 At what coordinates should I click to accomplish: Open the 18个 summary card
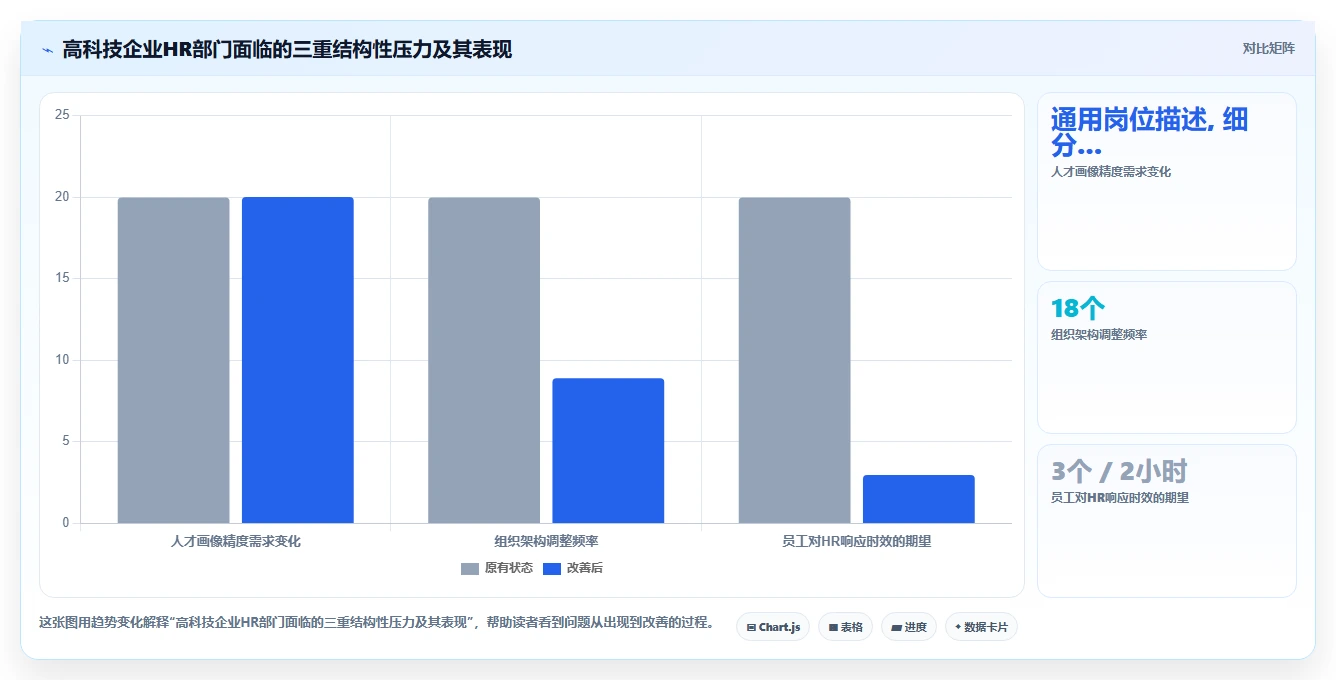[1167, 357]
